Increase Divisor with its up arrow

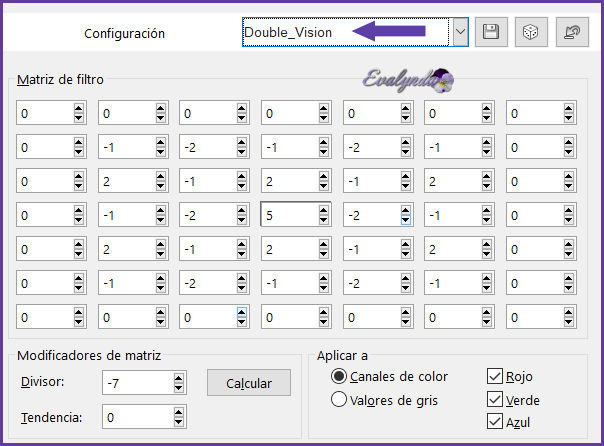pos(178,378)
